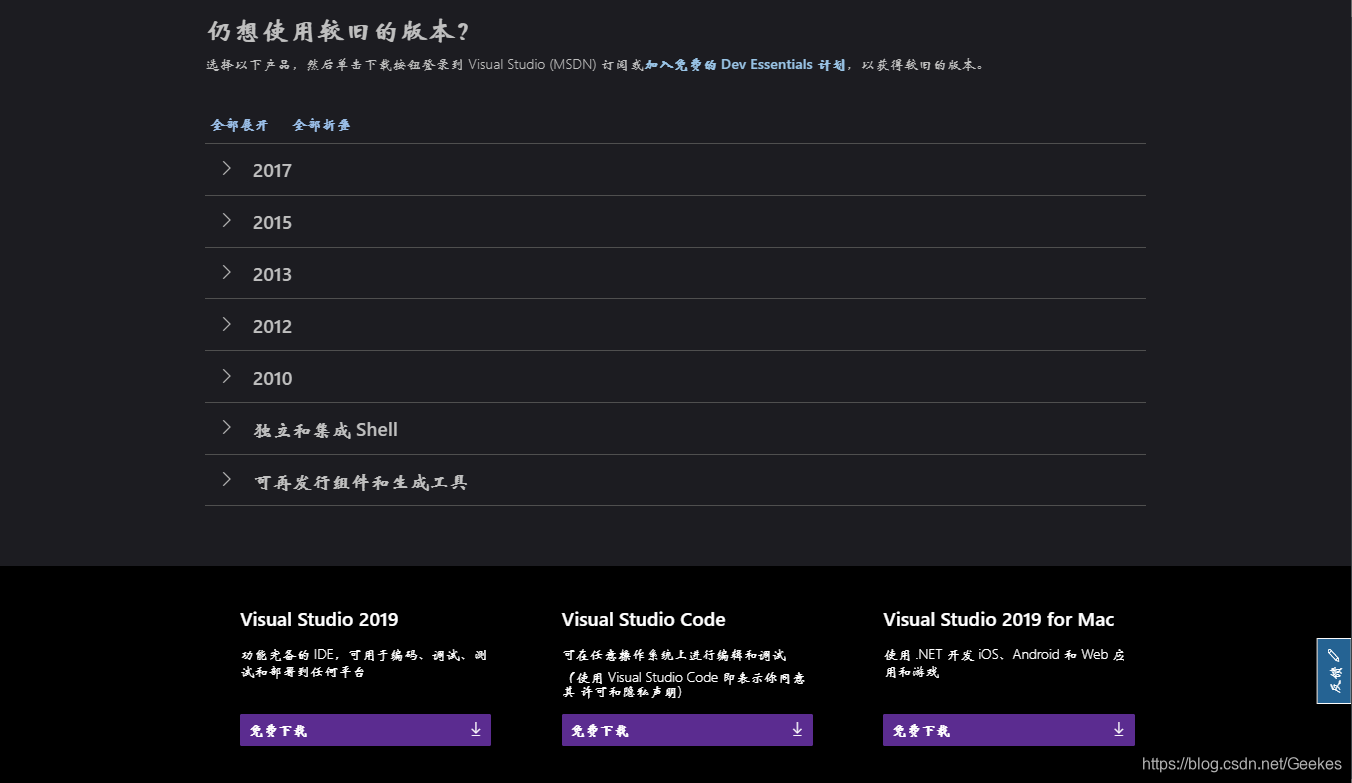This screenshot has width=1352, height=783.
Task: Select the 2013 row label
Action: coord(272,275)
